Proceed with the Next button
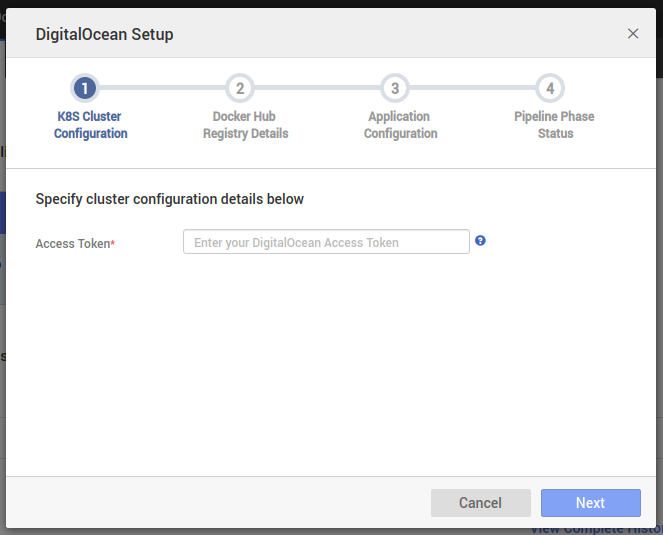Screen dimensions: 663x535 (590, 503)
